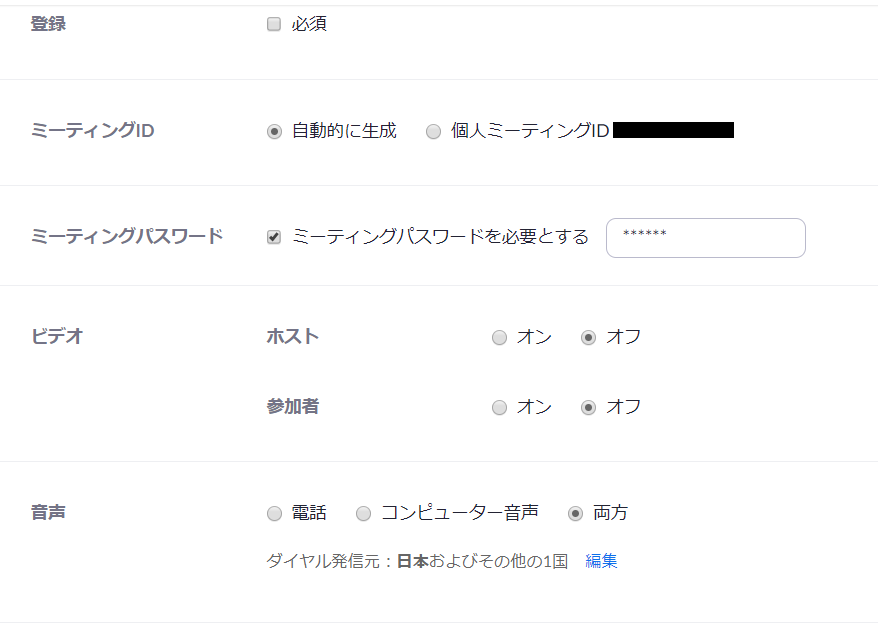
Task: Click the 両方 label text
Action: point(610,513)
